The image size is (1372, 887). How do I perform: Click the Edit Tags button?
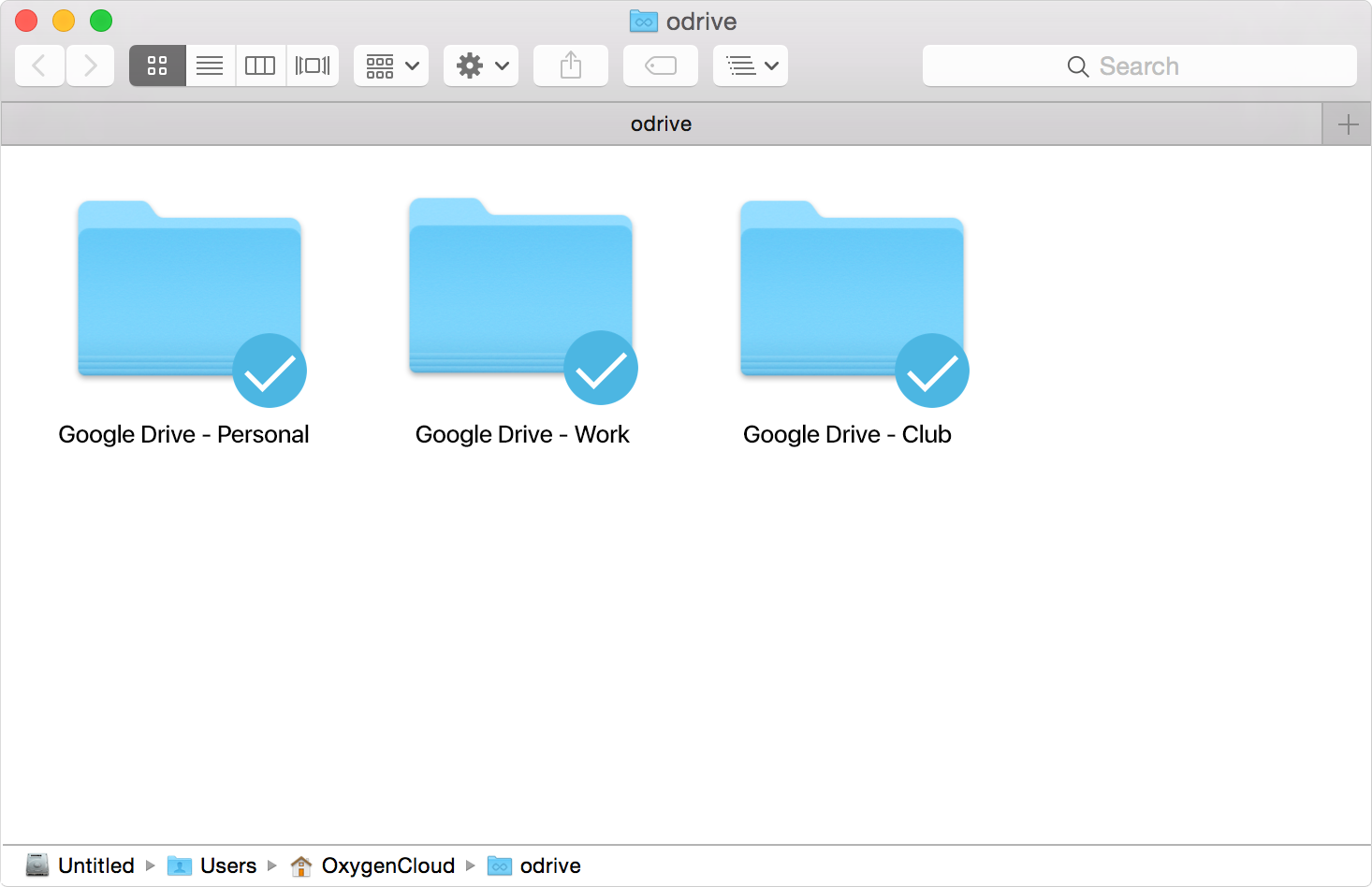(x=661, y=65)
